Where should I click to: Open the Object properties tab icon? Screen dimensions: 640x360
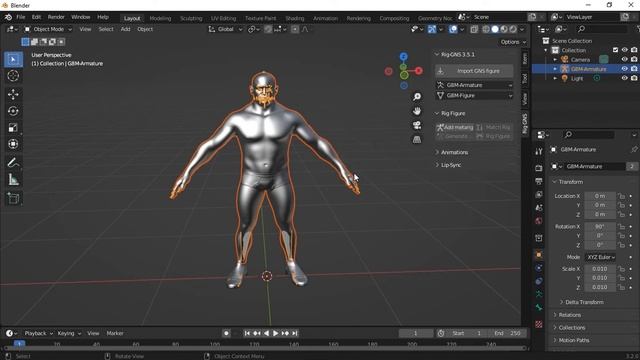(539, 255)
